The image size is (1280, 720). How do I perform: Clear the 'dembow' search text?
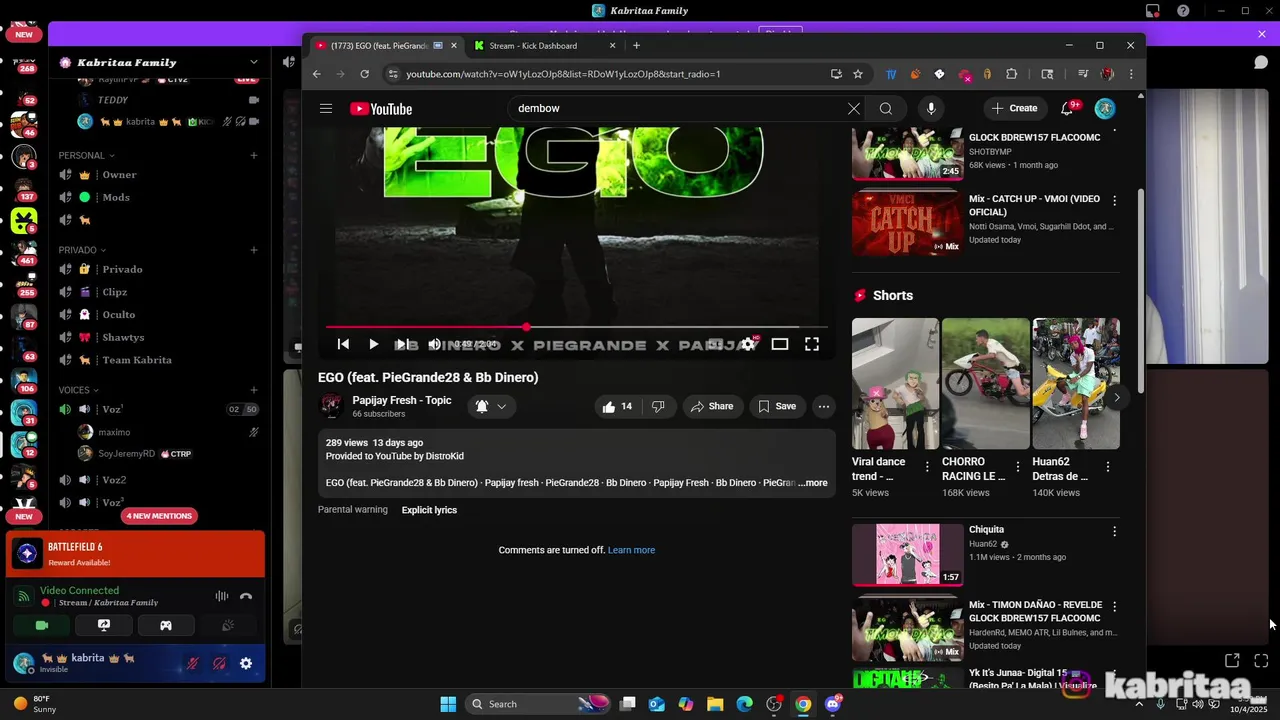(x=854, y=108)
